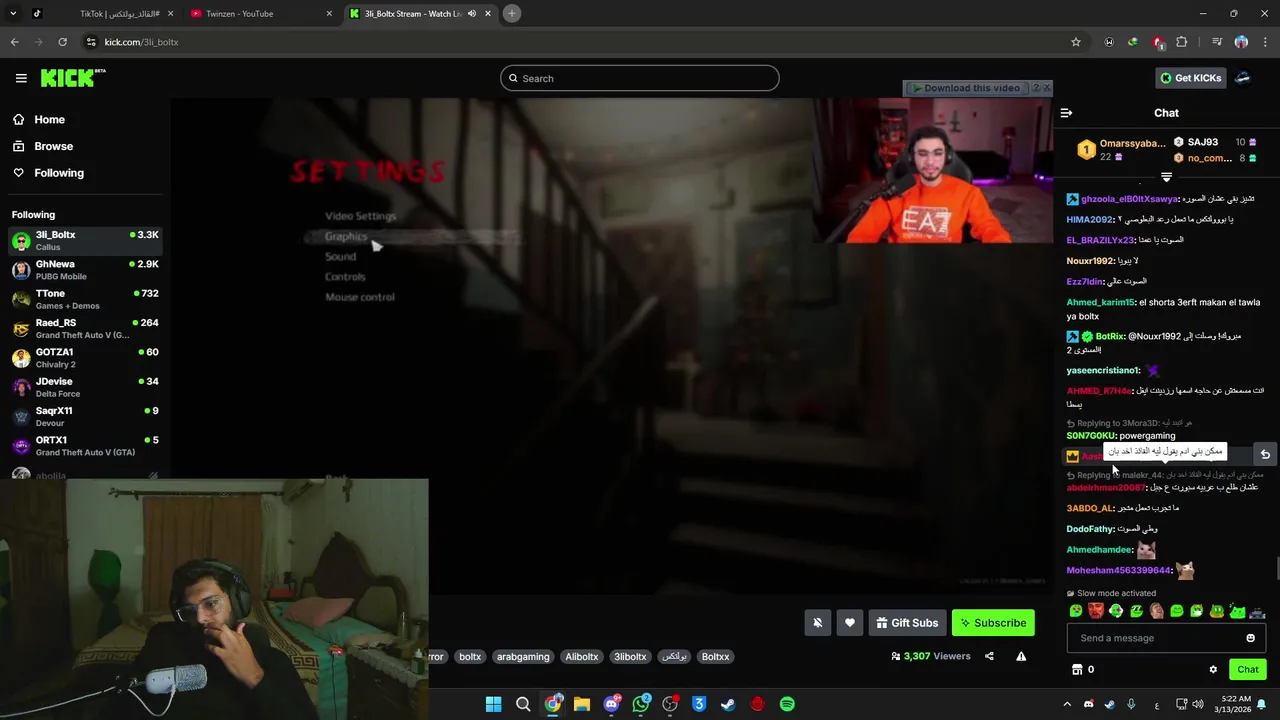Open username Ahmed_karim15 in chat

1100,302
